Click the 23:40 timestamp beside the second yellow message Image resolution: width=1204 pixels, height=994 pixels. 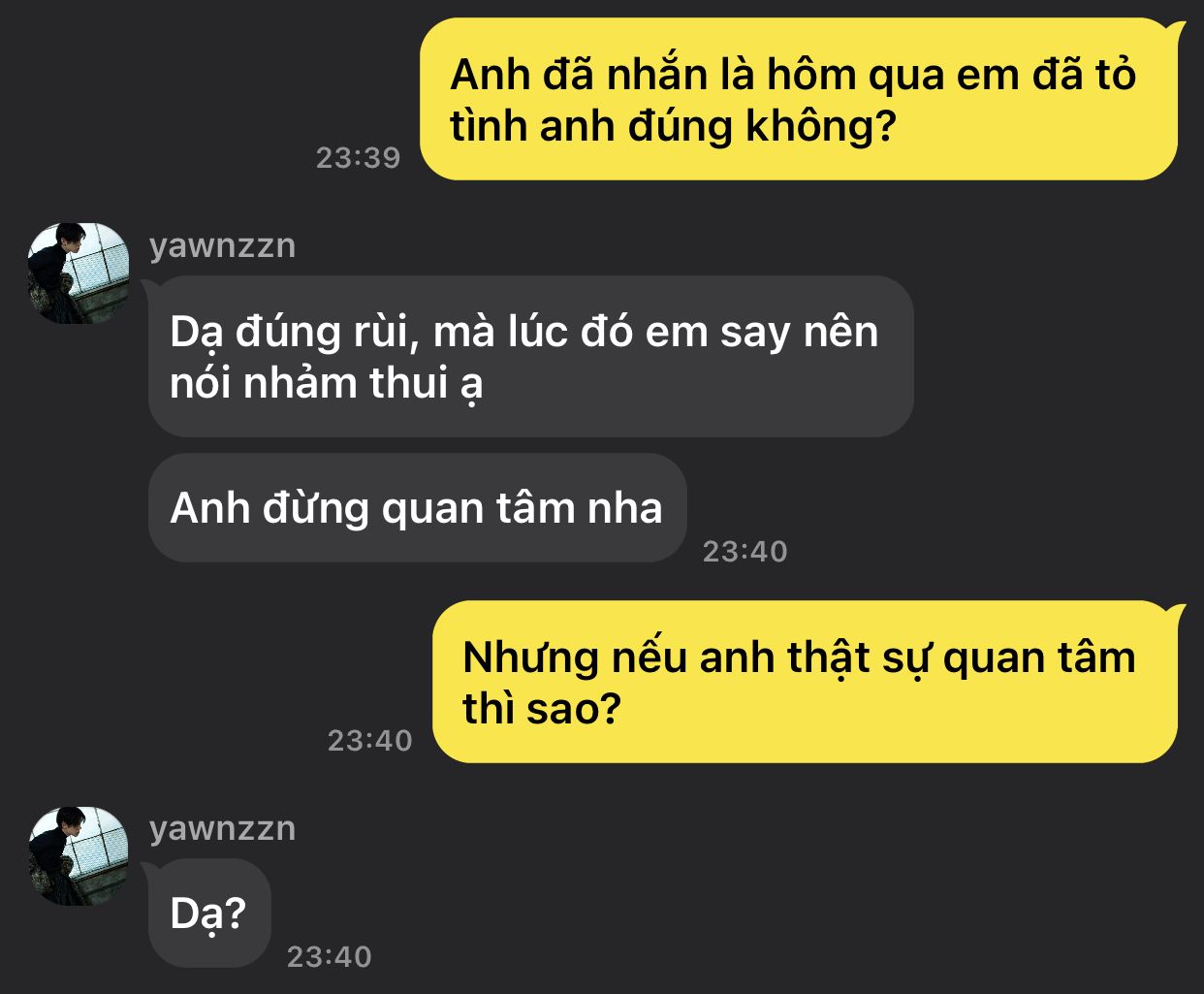tap(369, 741)
